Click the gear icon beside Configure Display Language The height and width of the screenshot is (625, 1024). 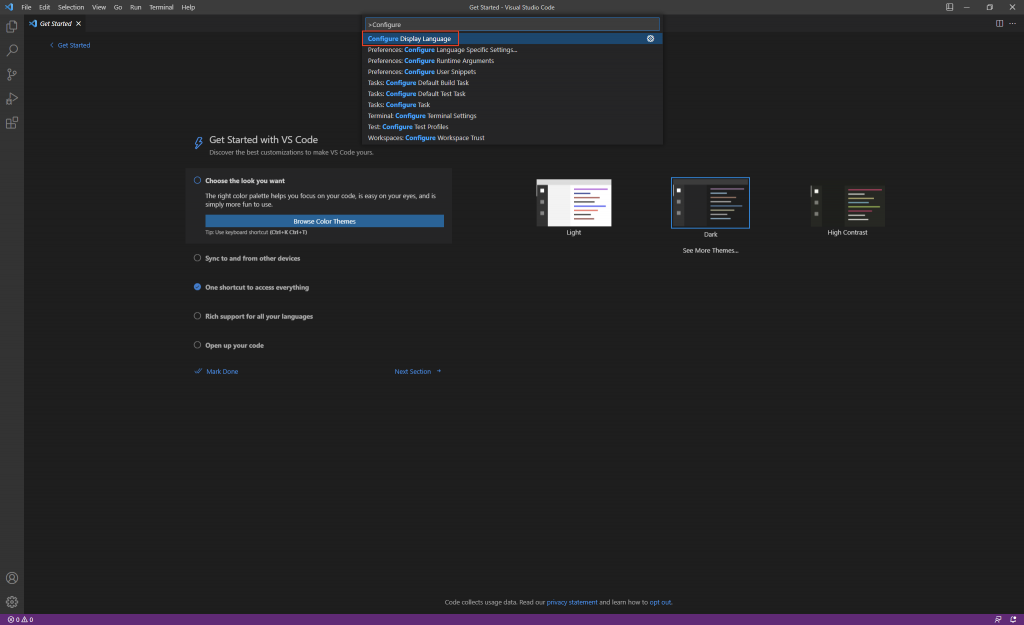point(650,39)
